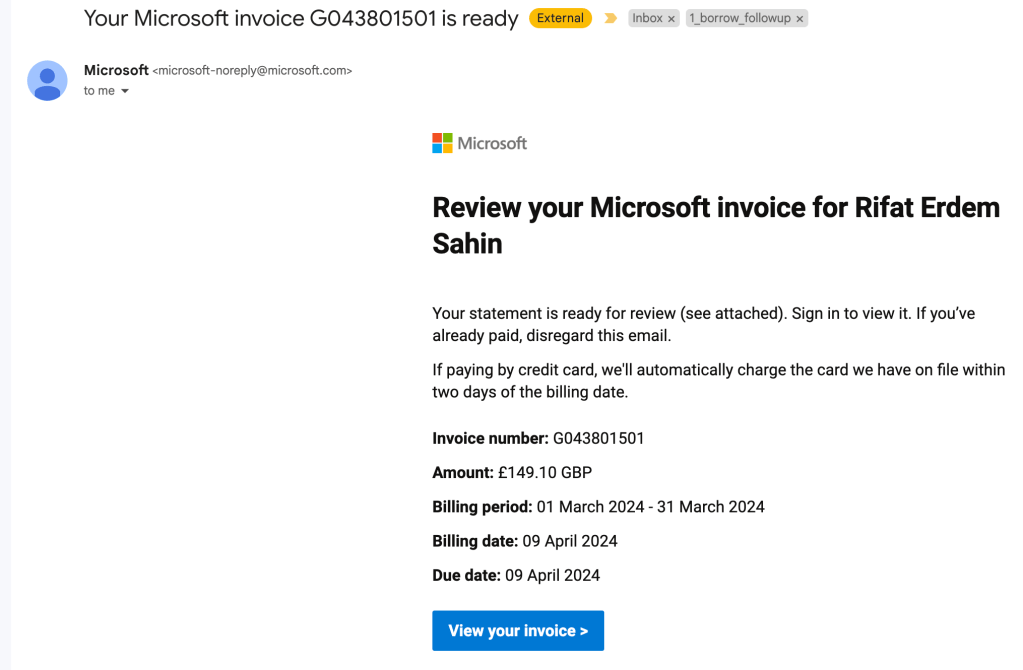Click the email subject line
The width and height of the screenshot is (1023, 670).
tap(301, 18)
